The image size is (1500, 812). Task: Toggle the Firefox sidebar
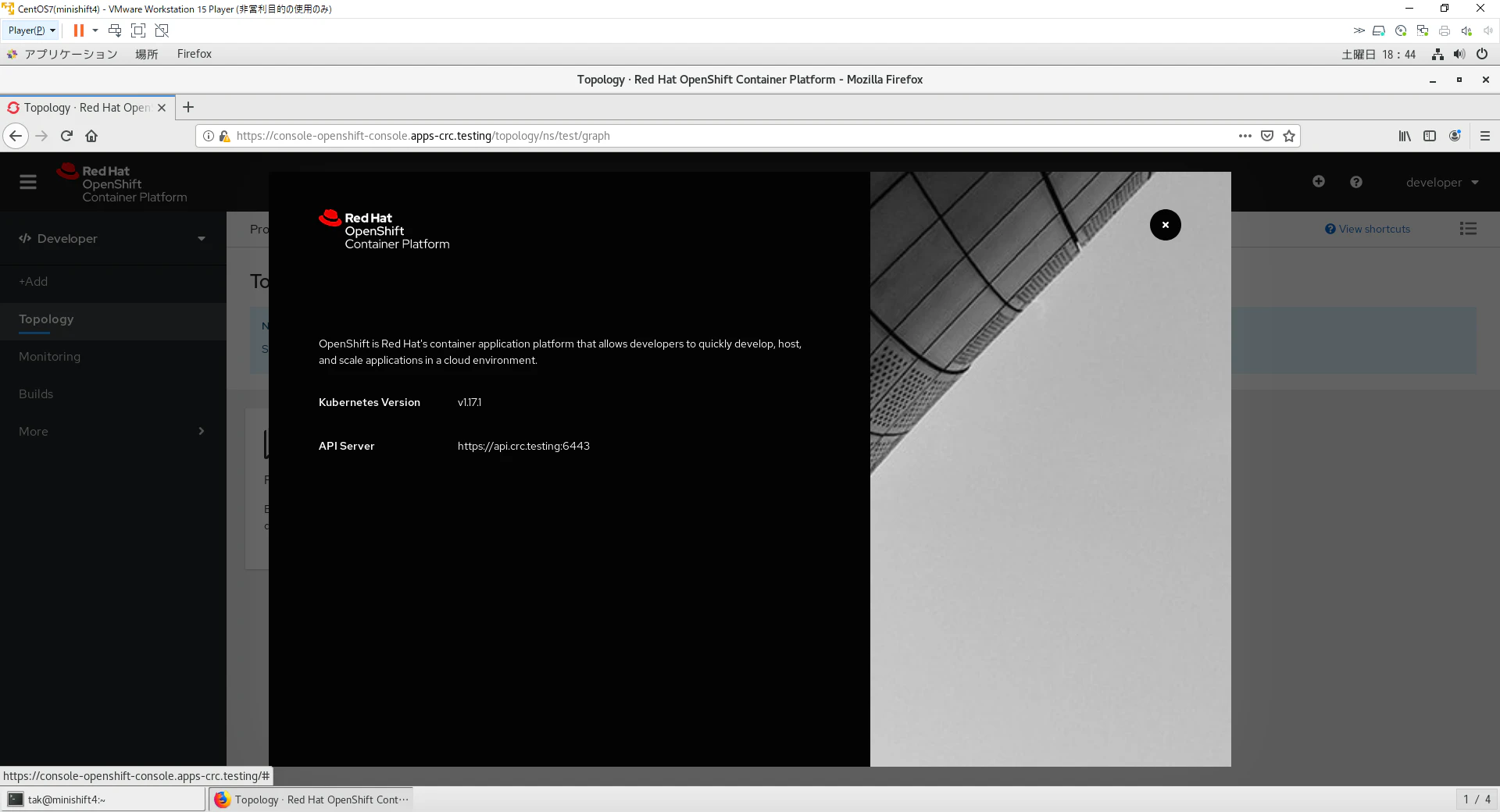click(x=1430, y=136)
